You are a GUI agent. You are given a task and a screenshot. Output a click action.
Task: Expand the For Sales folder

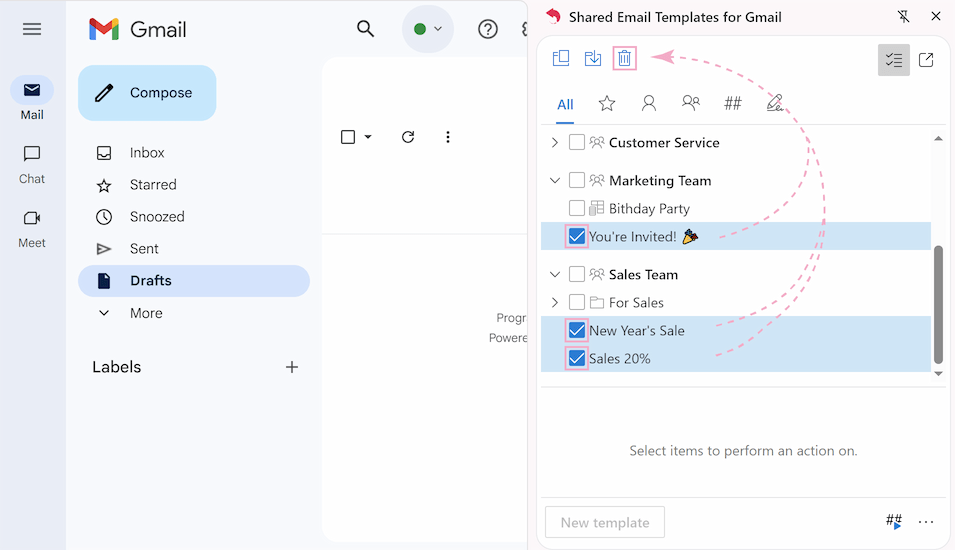point(554,303)
